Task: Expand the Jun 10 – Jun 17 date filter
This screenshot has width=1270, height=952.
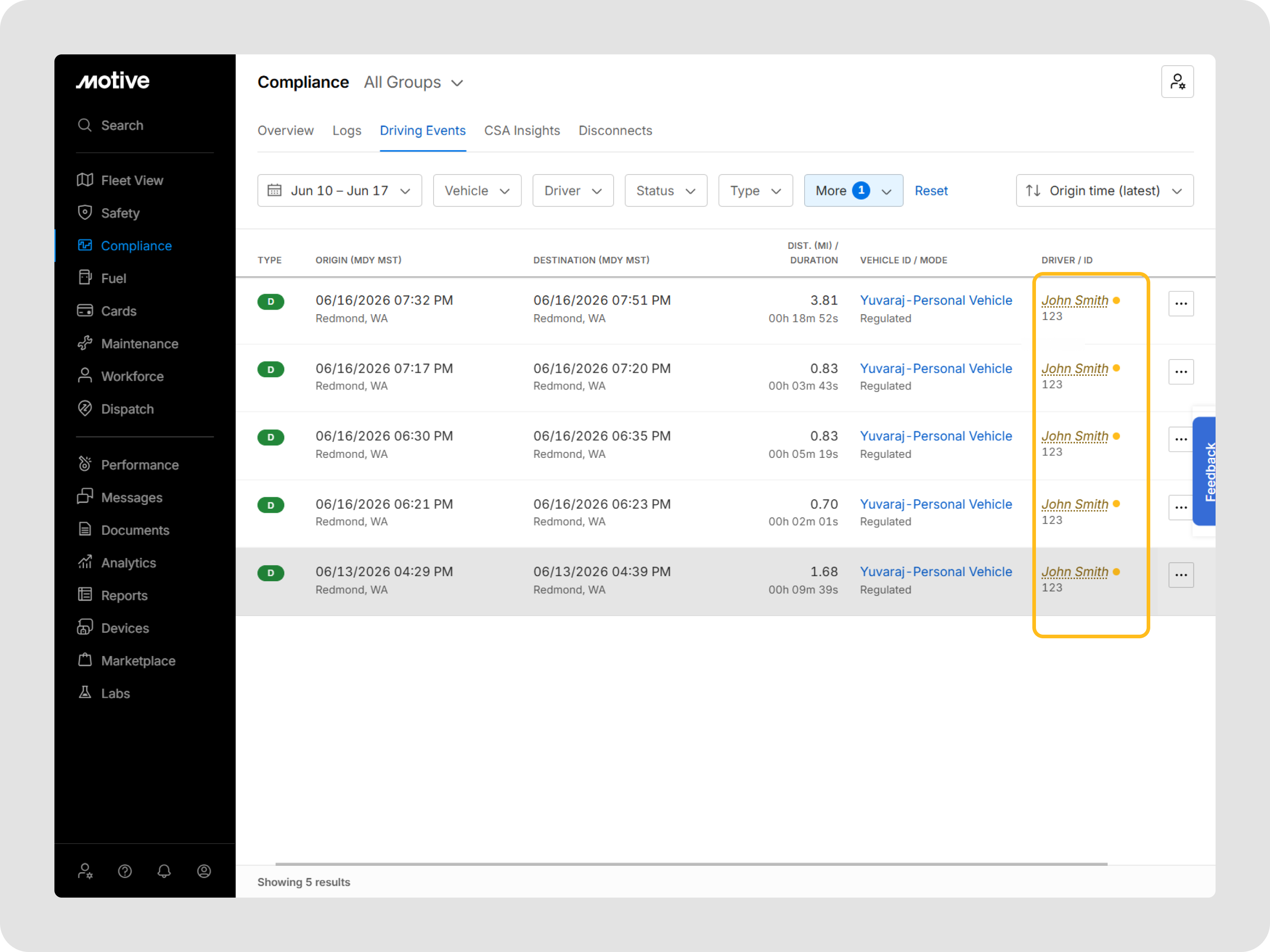Action: pyautogui.click(x=339, y=190)
